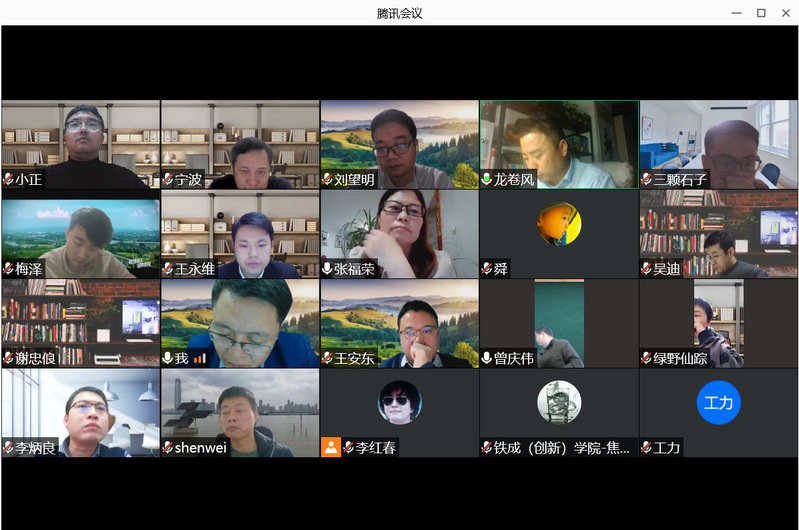Click the active green mic icon of 龙卷风
This screenshot has height=530, width=799.
(487, 180)
